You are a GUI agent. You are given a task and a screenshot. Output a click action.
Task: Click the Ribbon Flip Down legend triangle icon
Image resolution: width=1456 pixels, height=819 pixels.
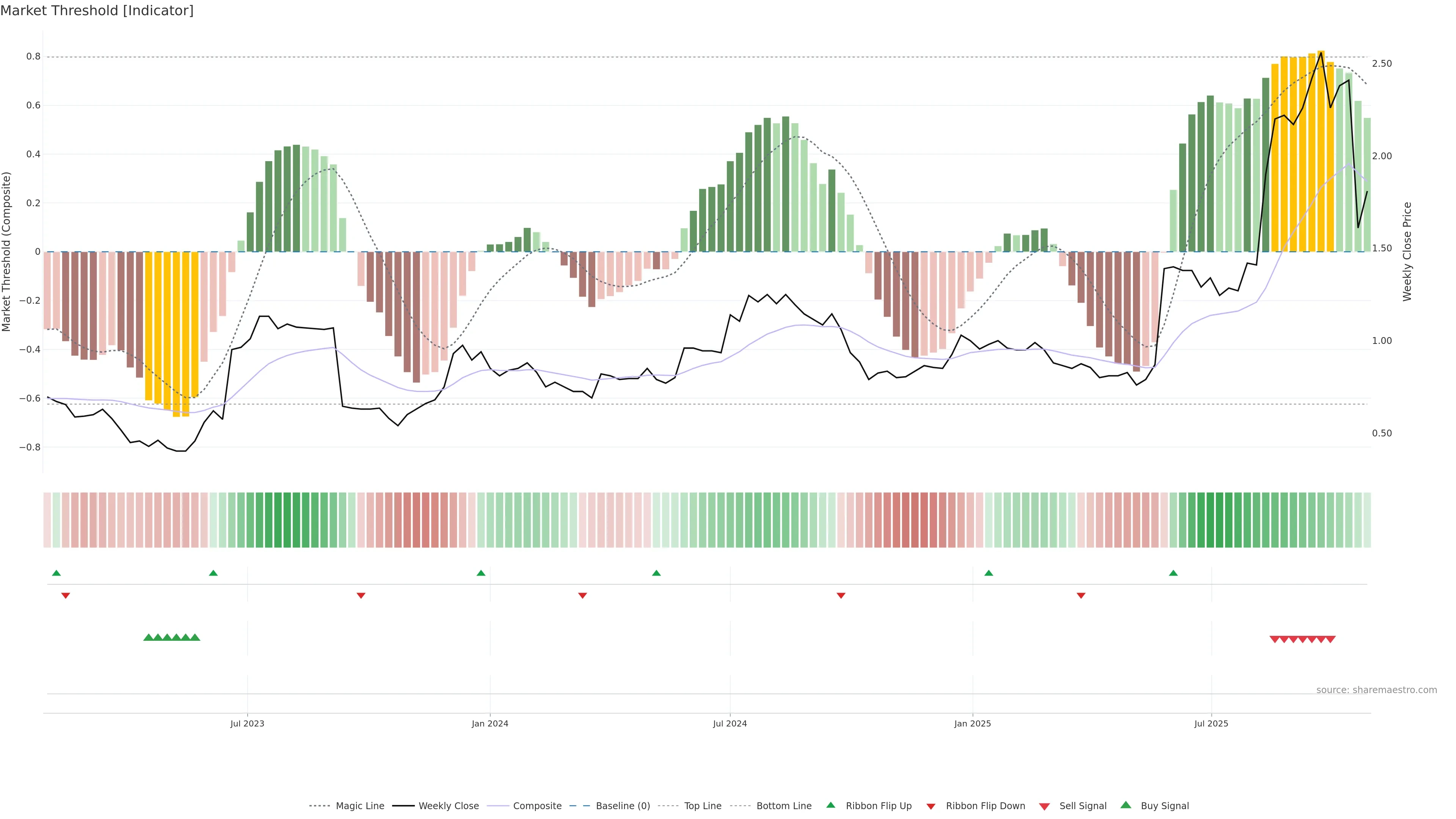tap(931, 806)
